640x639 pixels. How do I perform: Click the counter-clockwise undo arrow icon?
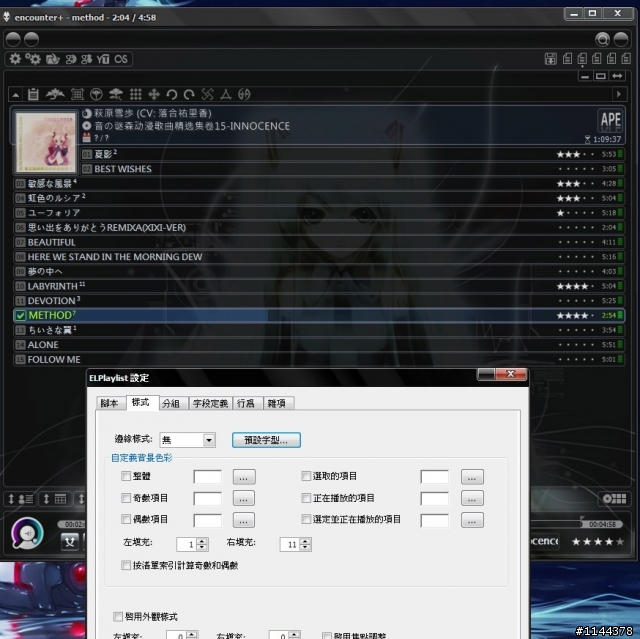[171, 95]
